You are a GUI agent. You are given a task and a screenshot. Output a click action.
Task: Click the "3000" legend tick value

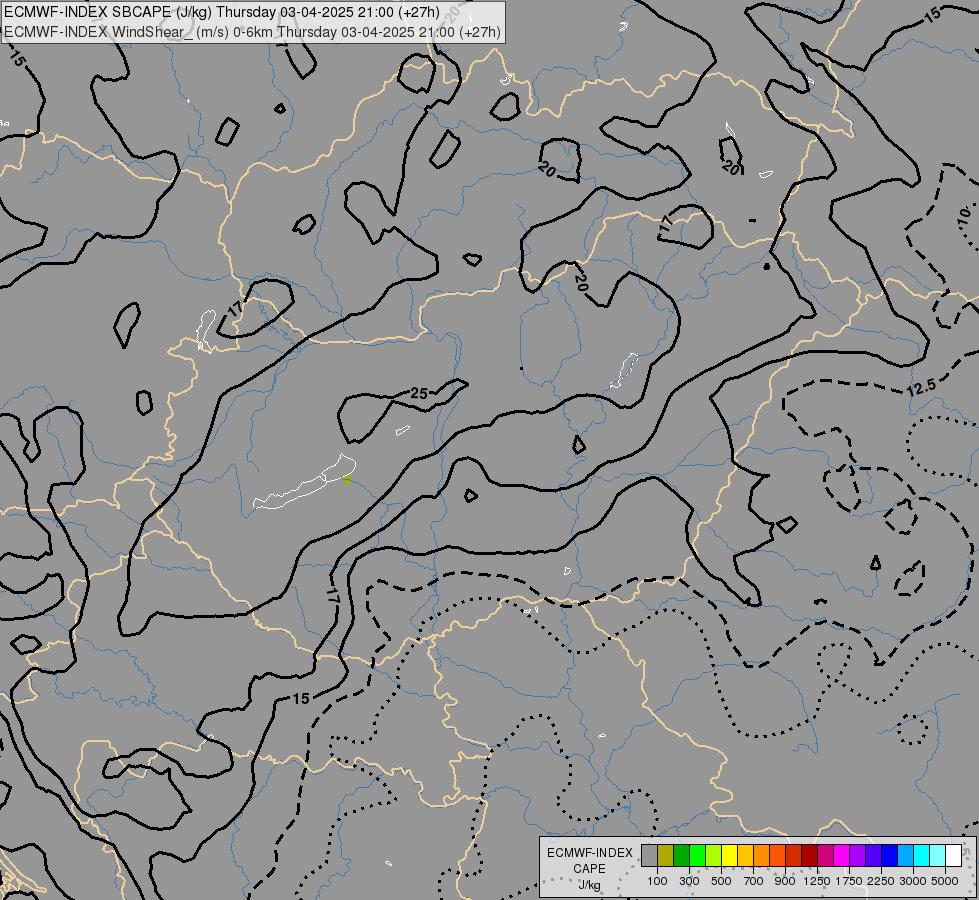[x=913, y=881]
